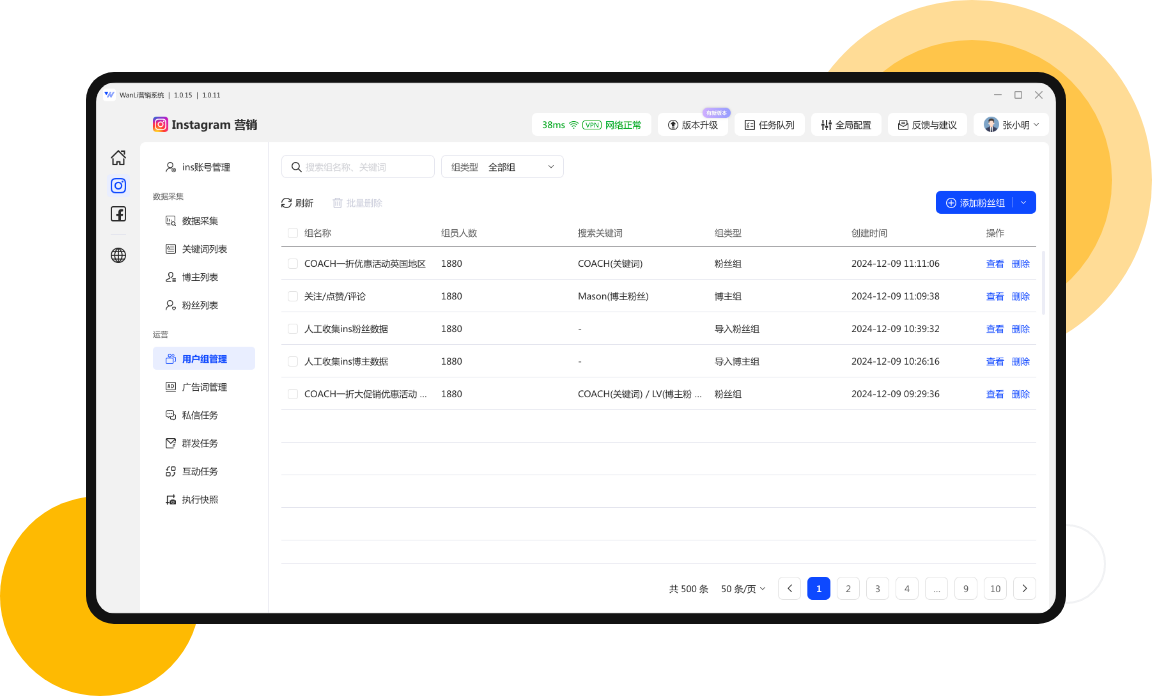Screen dimensions: 1152x696
Task: Select checkbox for 关注/点赞/评论 row
Action: pyautogui.click(x=293, y=296)
